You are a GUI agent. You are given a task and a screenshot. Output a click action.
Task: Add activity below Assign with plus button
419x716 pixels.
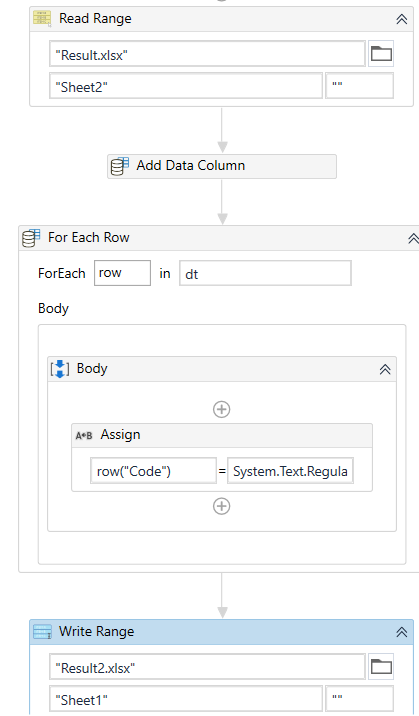point(222,506)
